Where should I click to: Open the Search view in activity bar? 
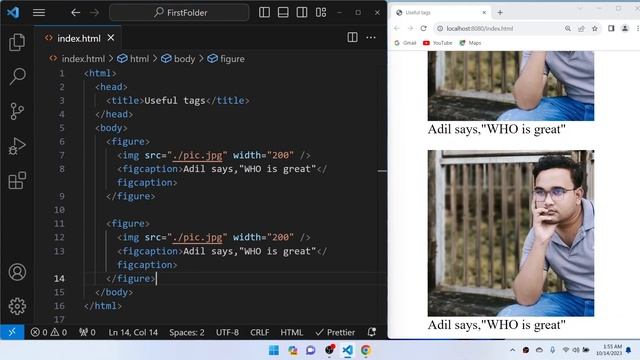pos(17,76)
